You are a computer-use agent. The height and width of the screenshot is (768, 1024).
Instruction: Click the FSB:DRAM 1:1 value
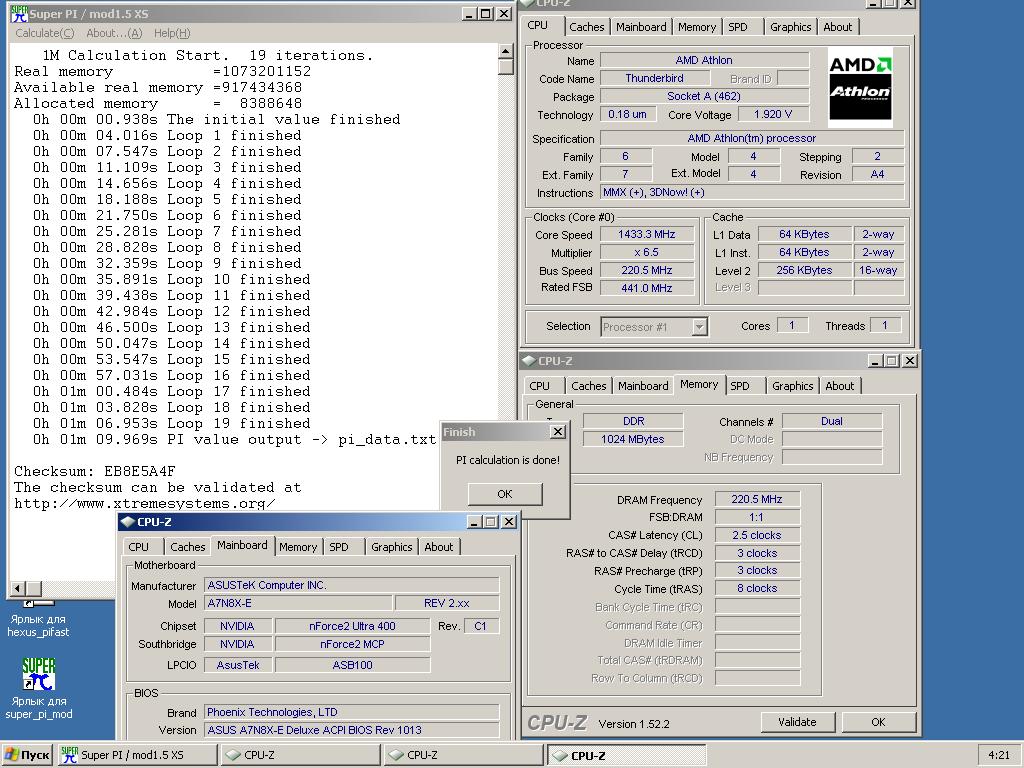757,517
